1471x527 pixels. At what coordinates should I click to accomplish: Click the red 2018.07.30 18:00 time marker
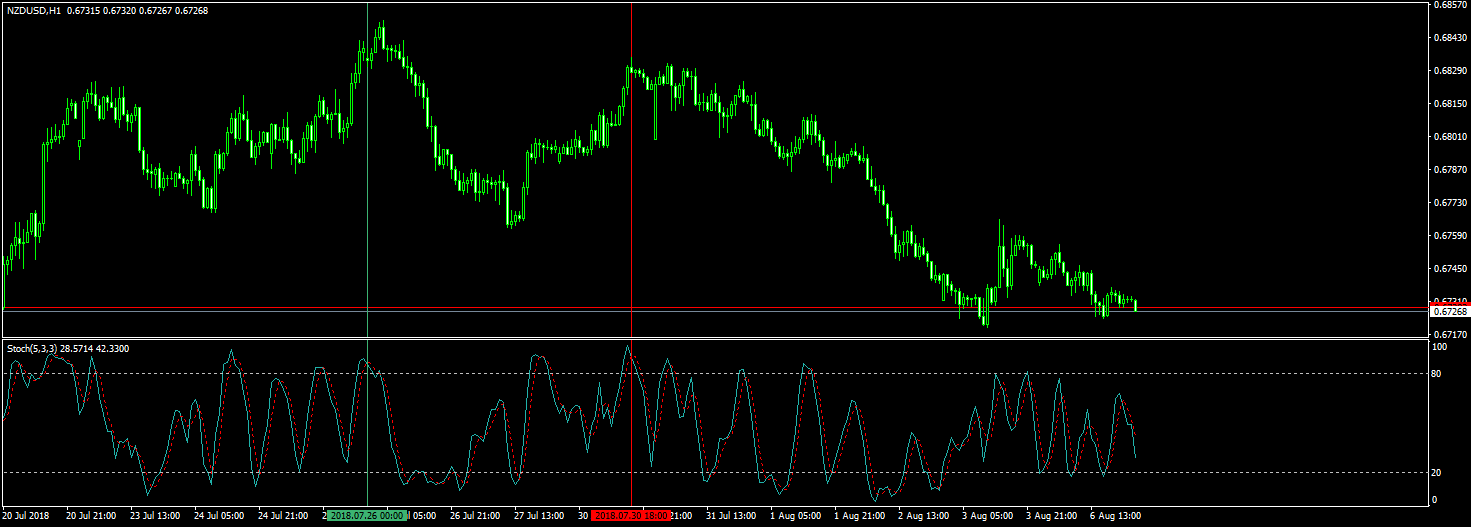click(630, 516)
